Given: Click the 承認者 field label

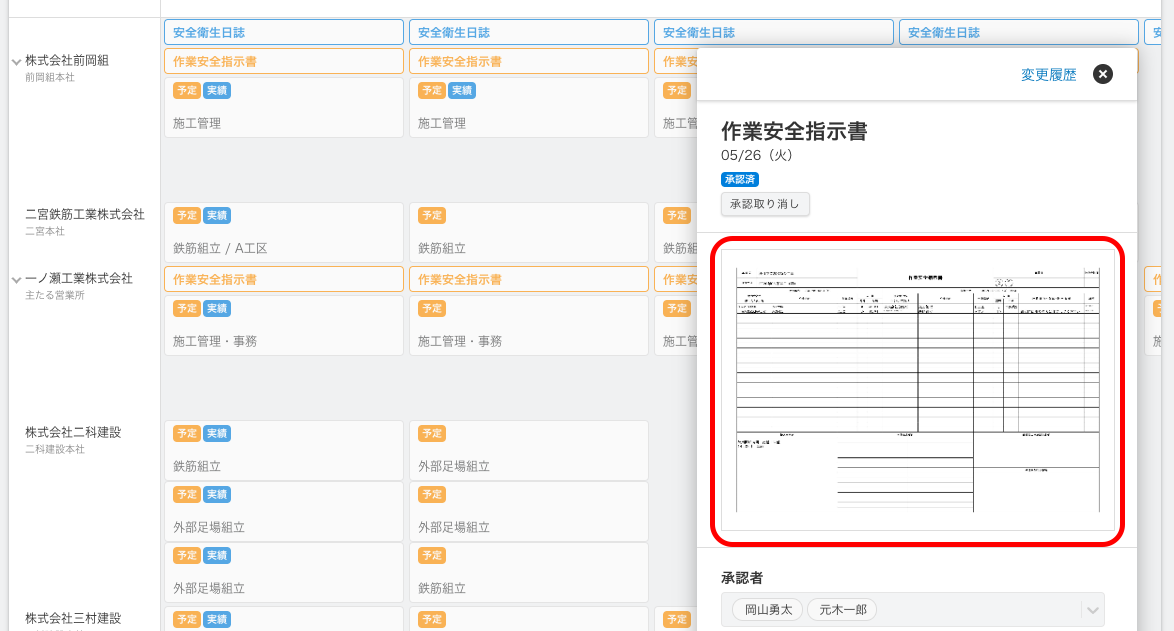Looking at the screenshot, I should (x=742, y=578).
